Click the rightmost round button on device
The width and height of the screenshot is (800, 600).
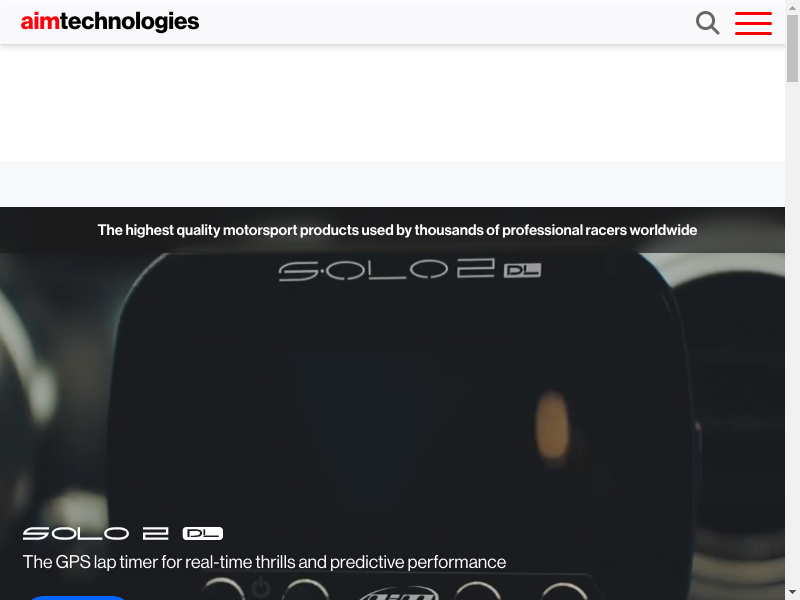[564, 591]
